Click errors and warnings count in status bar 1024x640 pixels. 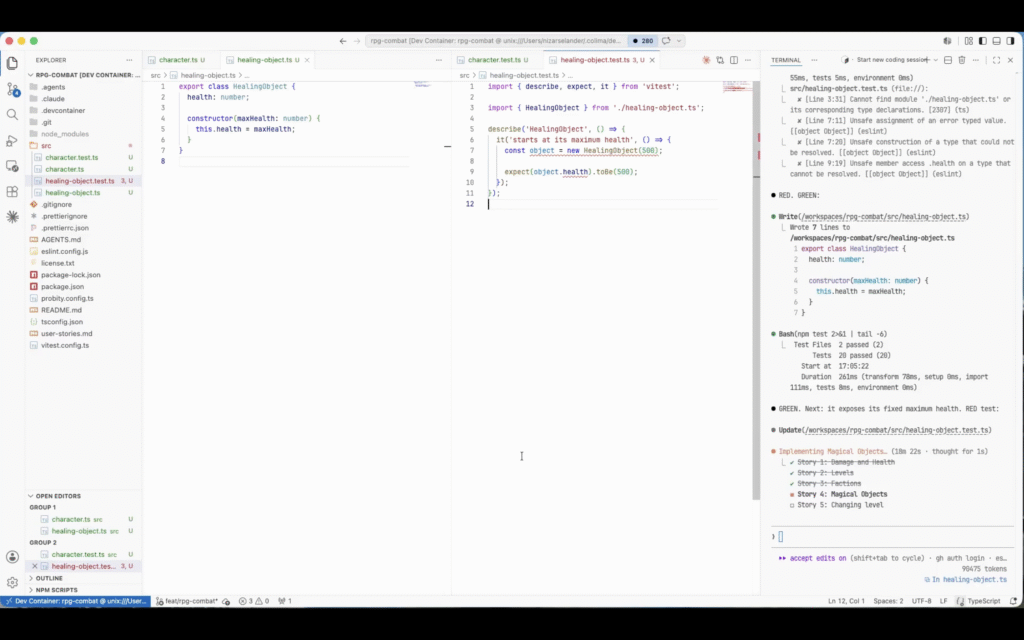click(253, 601)
